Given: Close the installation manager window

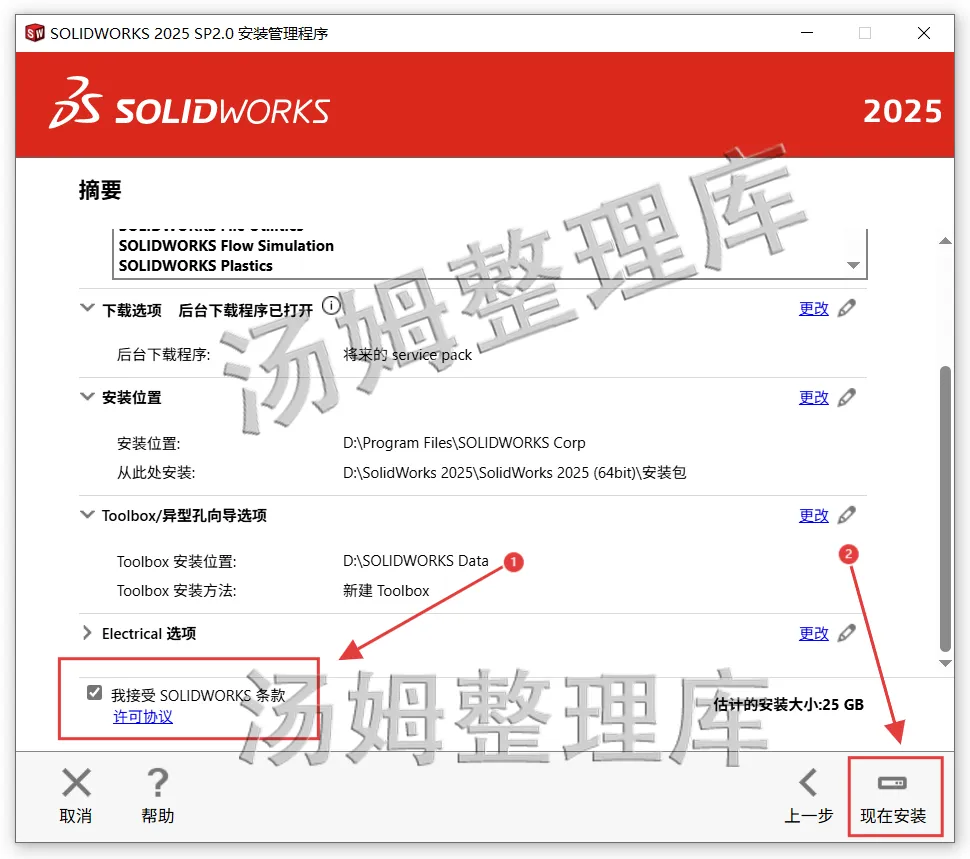Looking at the screenshot, I should [x=924, y=33].
